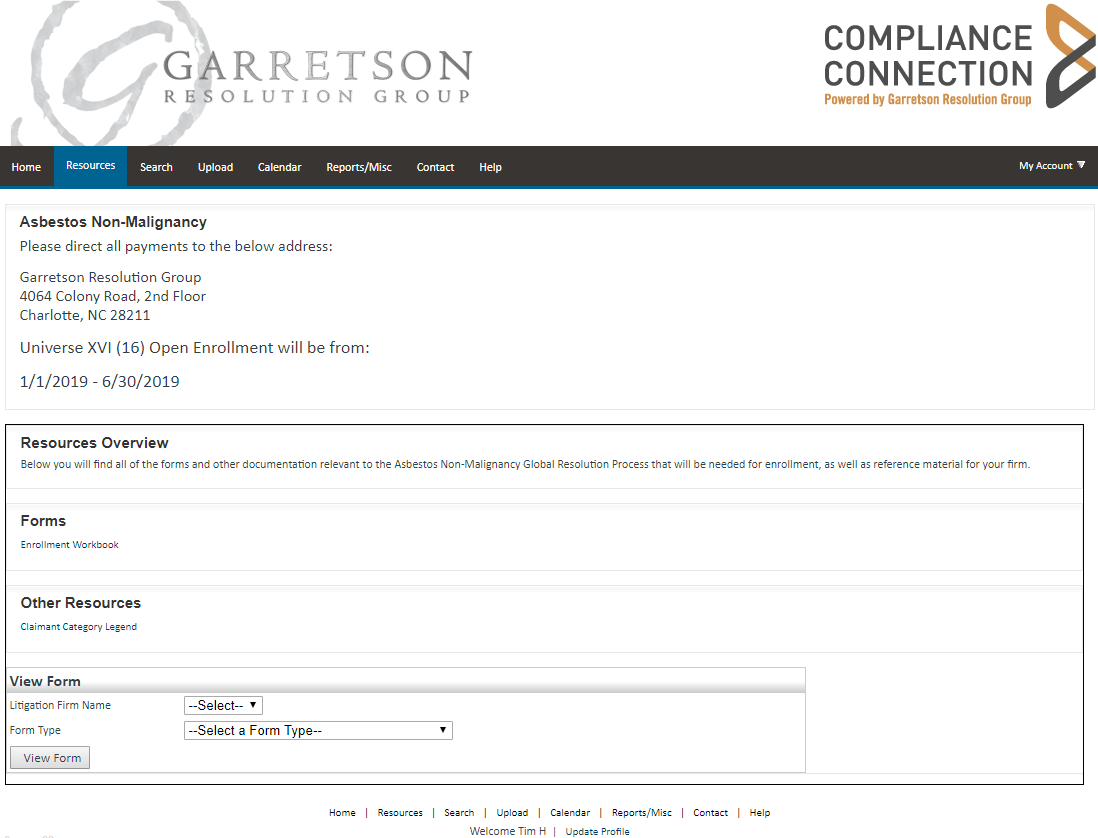Open the Calendar tab in navigation bar
Image resolution: width=1098 pixels, height=838 pixels.
pyautogui.click(x=279, y=167)
